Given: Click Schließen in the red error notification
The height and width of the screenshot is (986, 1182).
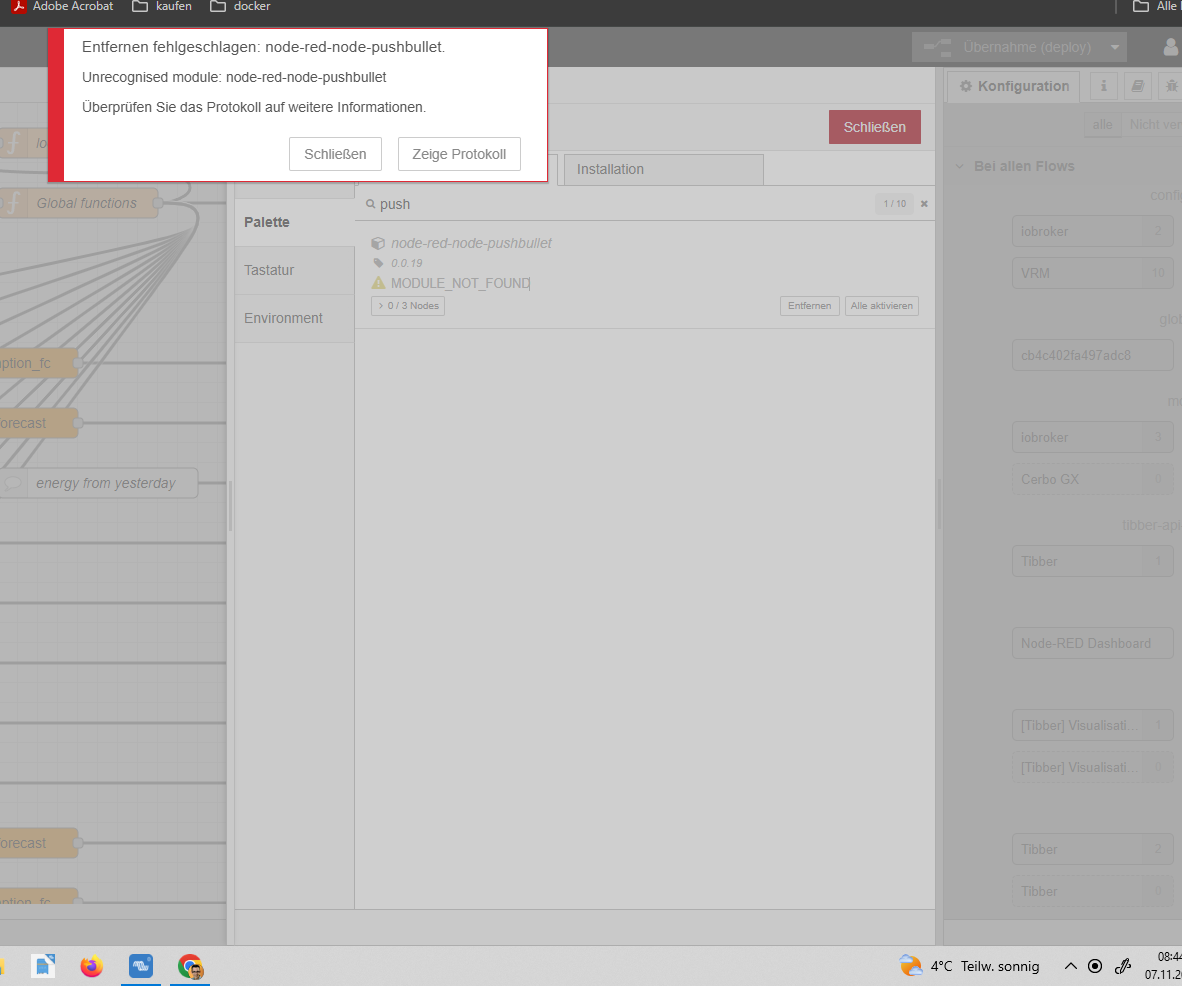Looking at the screenshot, I should coord(335,154).
